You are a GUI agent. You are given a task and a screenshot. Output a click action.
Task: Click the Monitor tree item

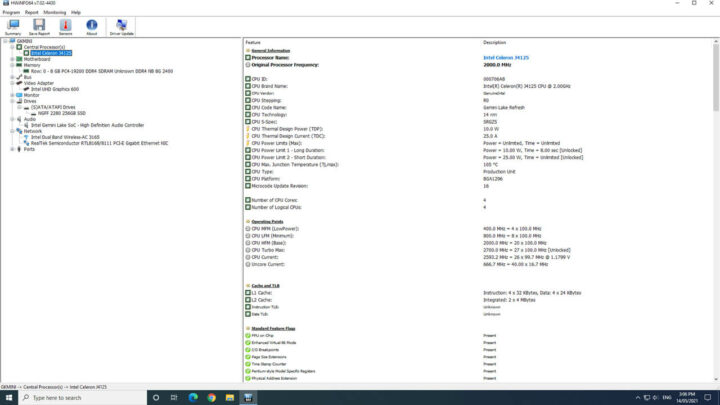31,95
